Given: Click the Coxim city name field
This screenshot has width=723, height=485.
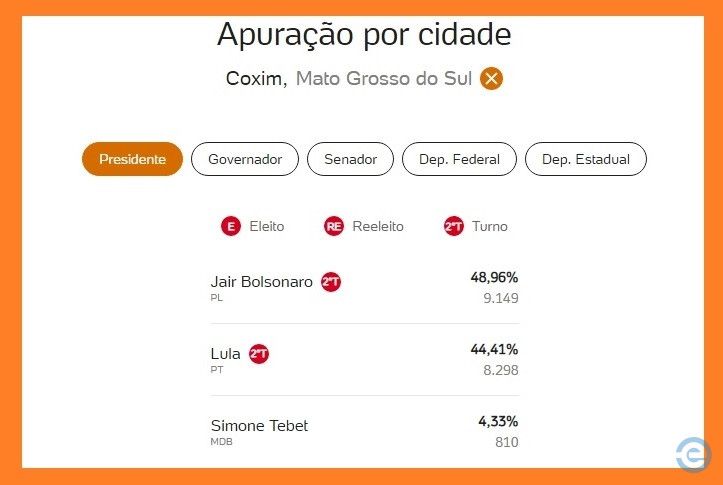Looking at the screenshot, I should (x=256, y=79).
